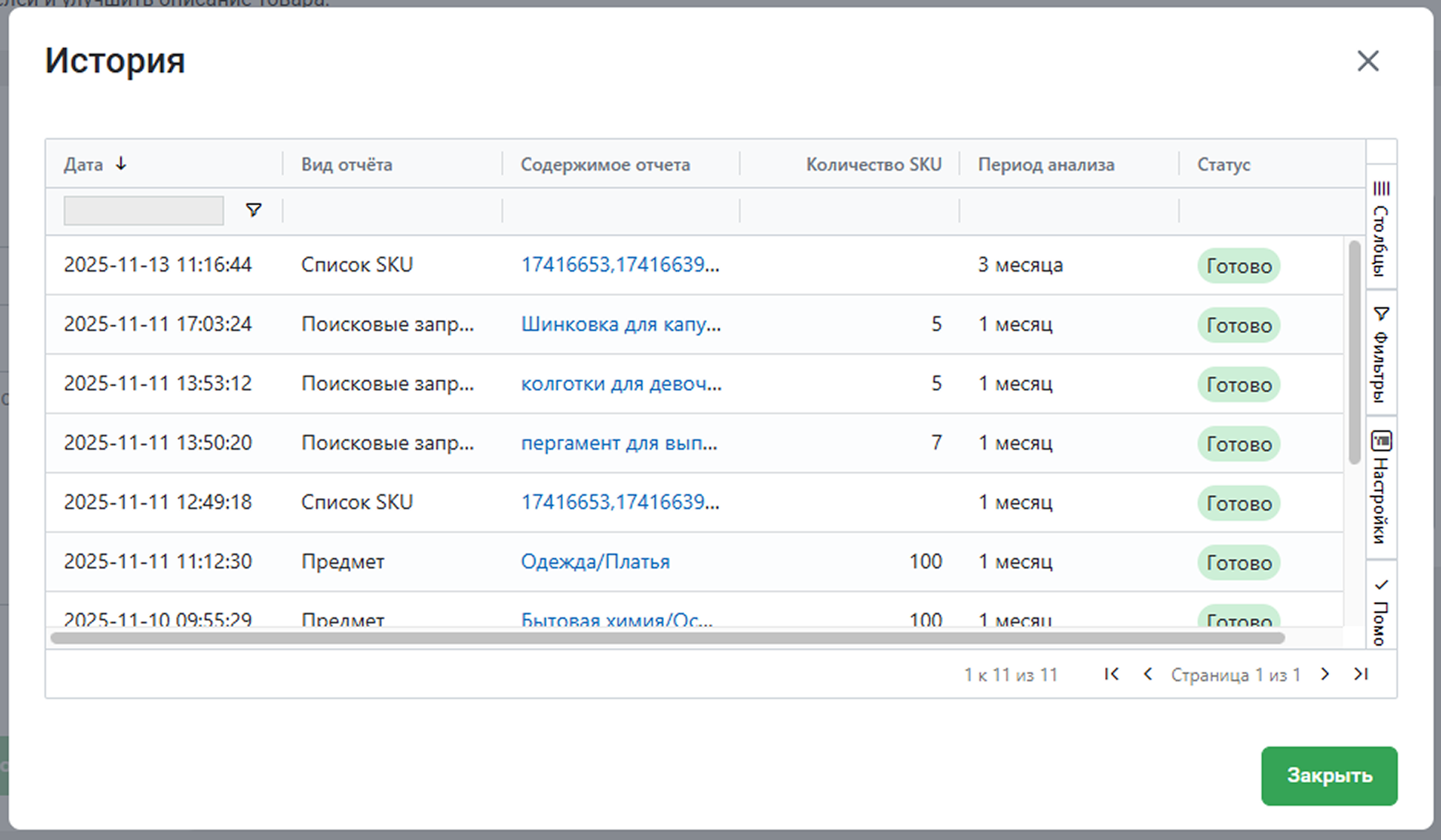
Task: Open report link Одежда/Платья
Action: pyautogui.click(x=595, y=562)
